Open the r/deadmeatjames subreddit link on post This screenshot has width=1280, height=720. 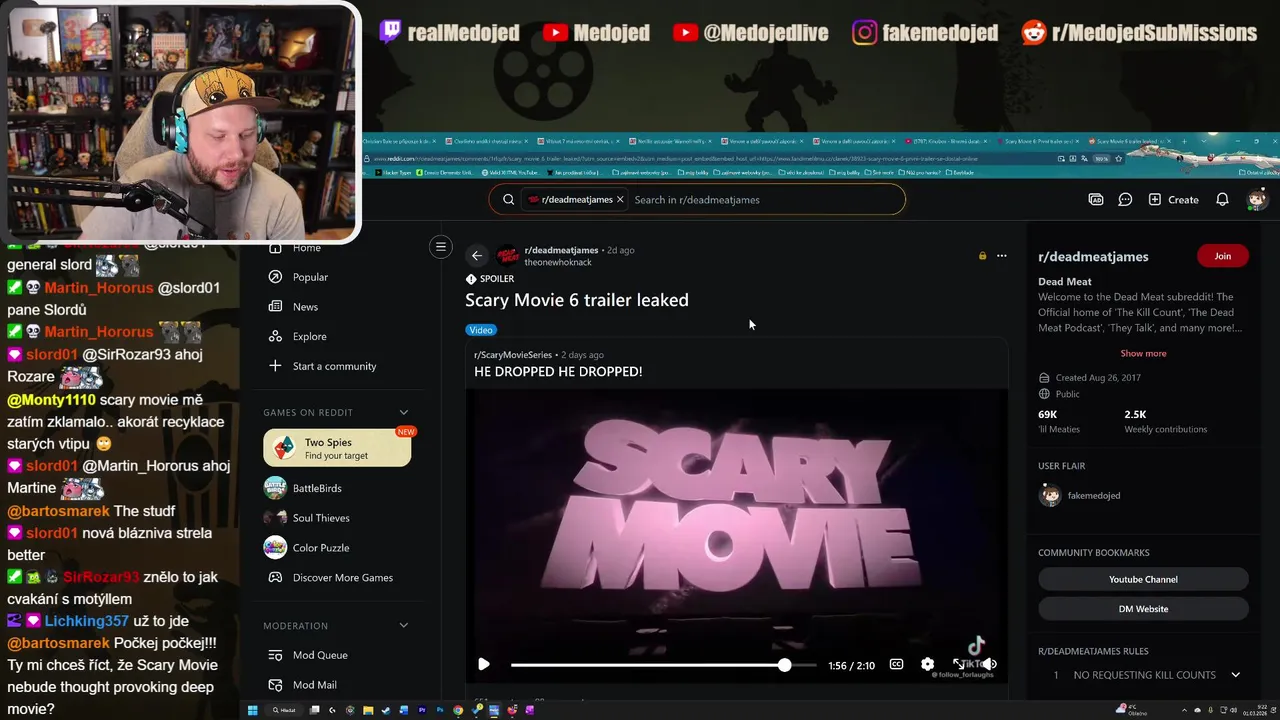pos(561,250)
